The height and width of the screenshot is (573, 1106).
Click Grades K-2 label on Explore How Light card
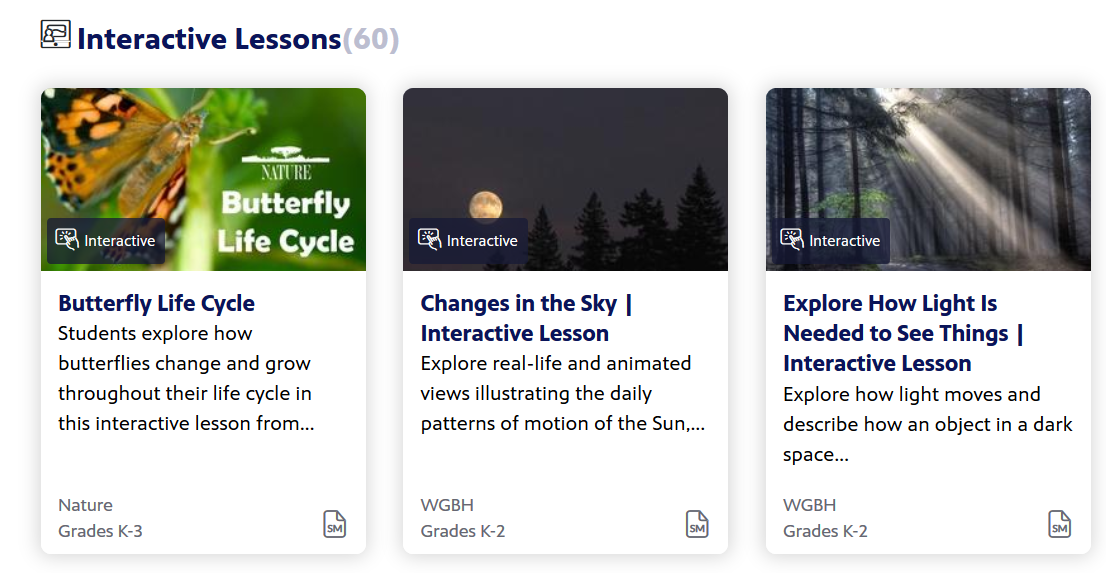click(x=825, y=531)
